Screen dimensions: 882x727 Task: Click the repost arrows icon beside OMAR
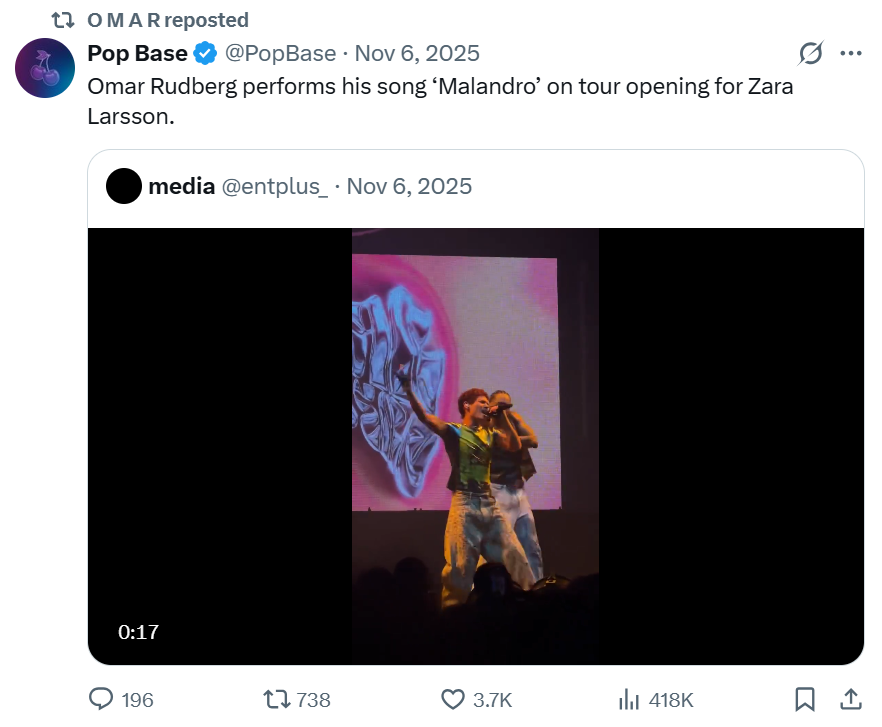click(x=63, y=20)
